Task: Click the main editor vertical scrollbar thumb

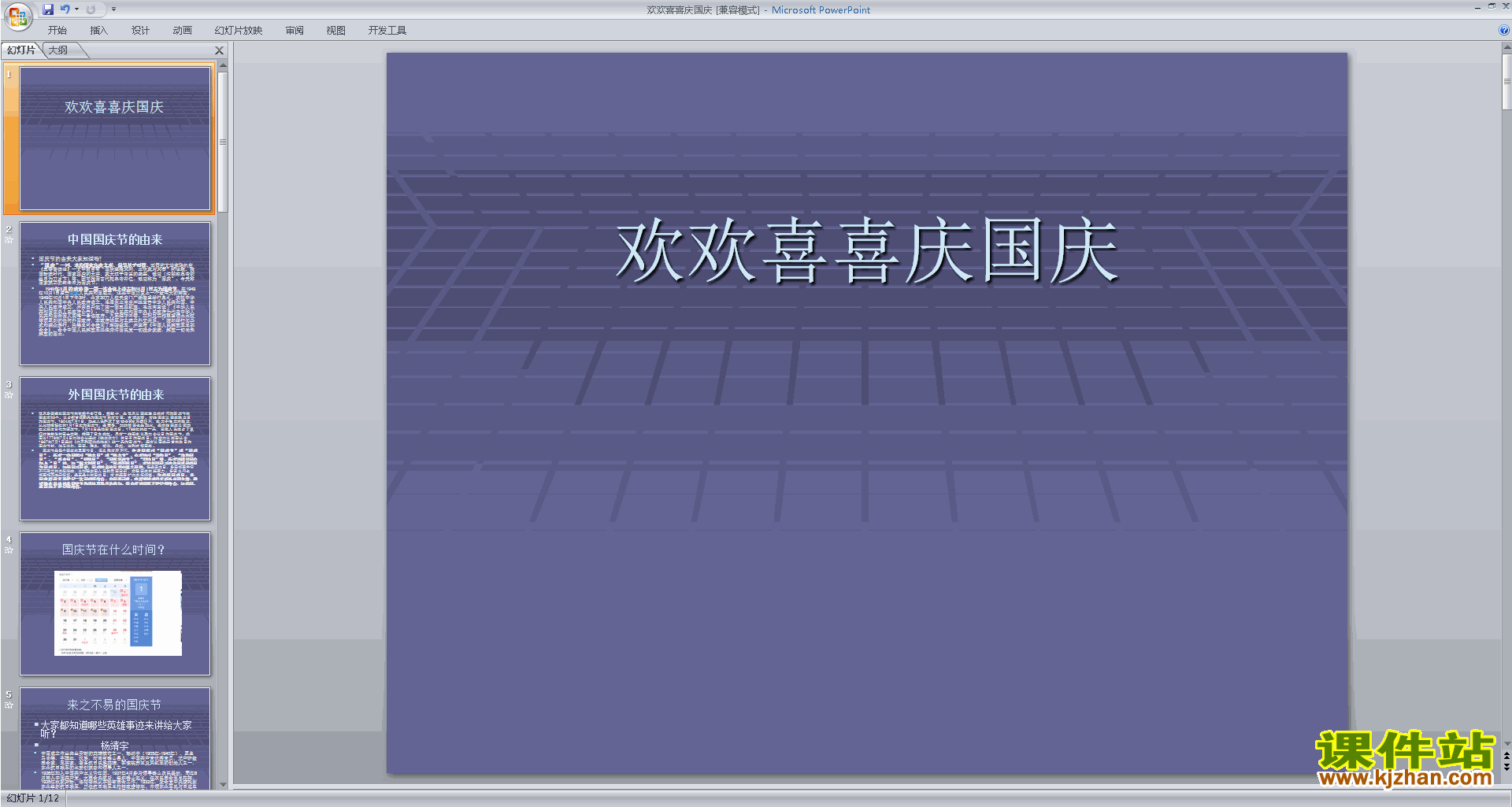Action: pos(1506,82)
